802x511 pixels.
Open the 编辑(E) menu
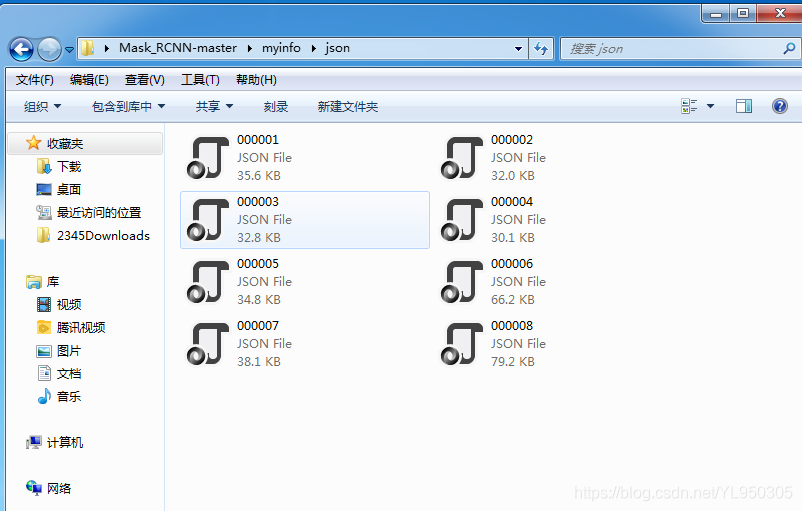[89, 80]
